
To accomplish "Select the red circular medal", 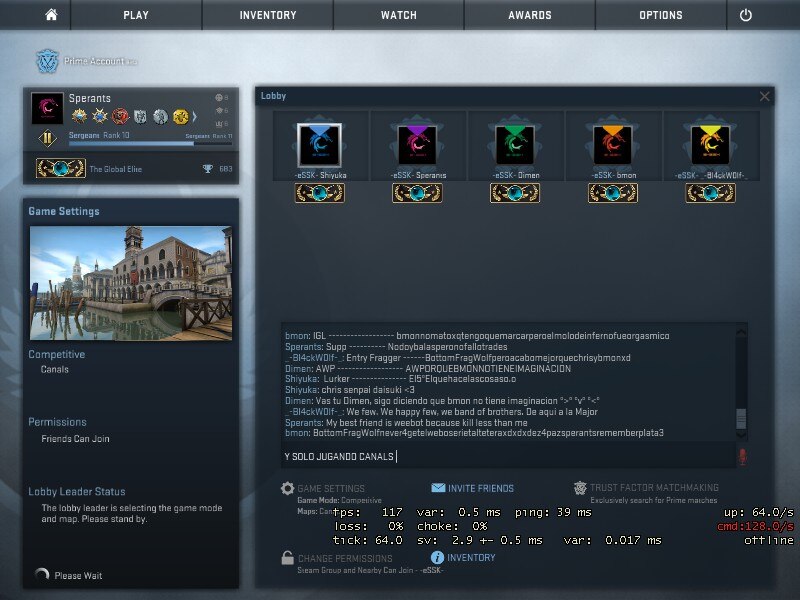I will 120,117.
